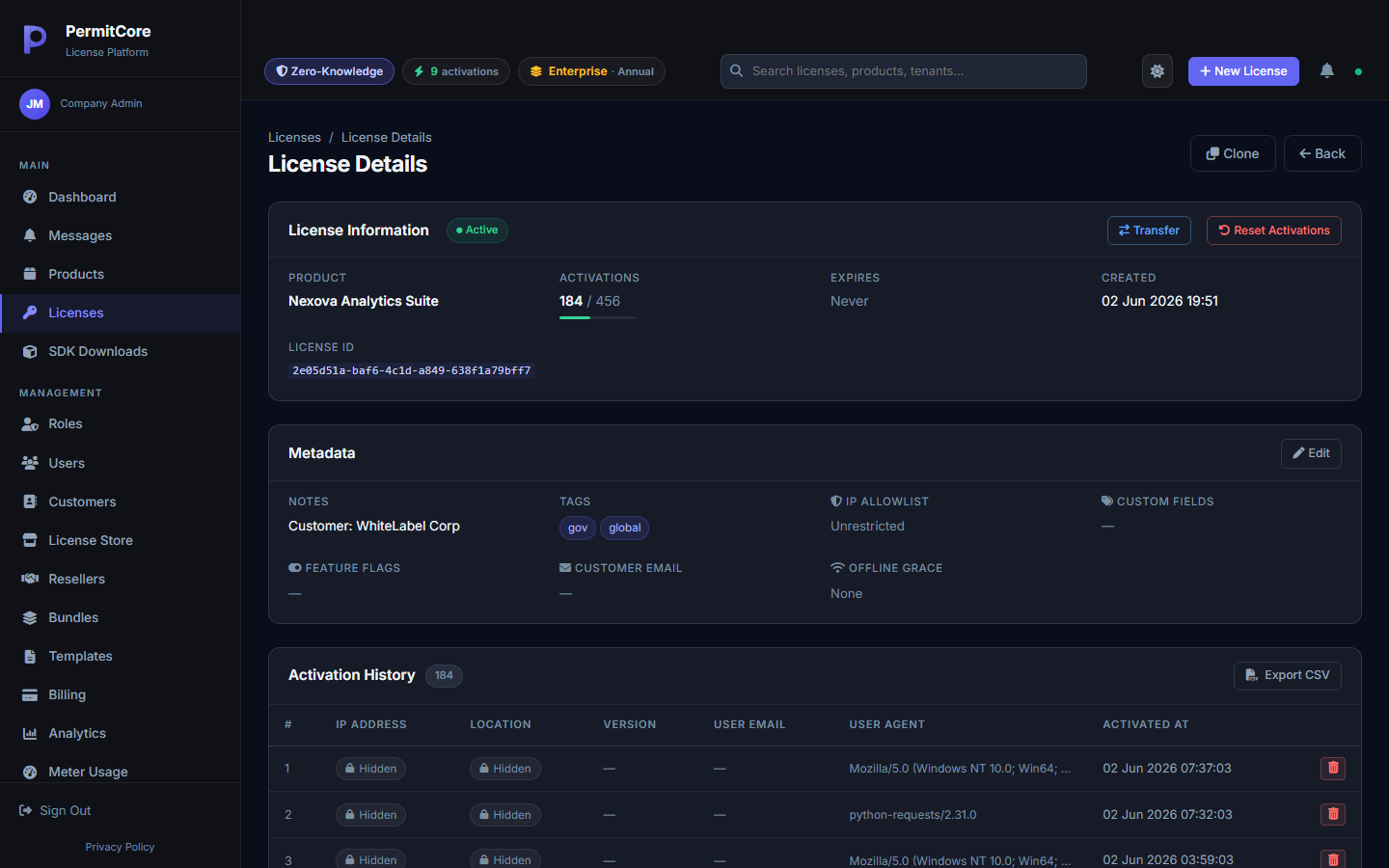1389x868 pixels.
Task: Click Hidden IP badge in row 1
Action: click(x=371, y=769)
